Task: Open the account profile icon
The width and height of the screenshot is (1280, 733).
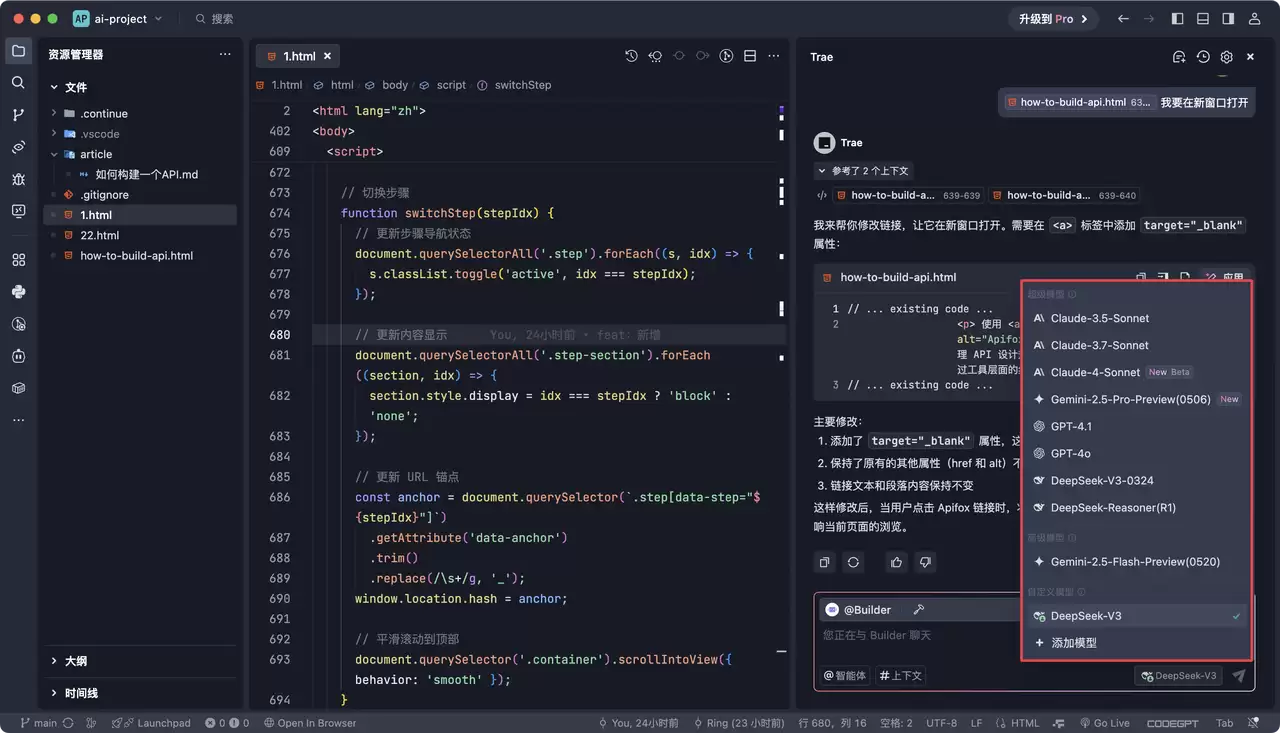Action: click(1253, 19)
